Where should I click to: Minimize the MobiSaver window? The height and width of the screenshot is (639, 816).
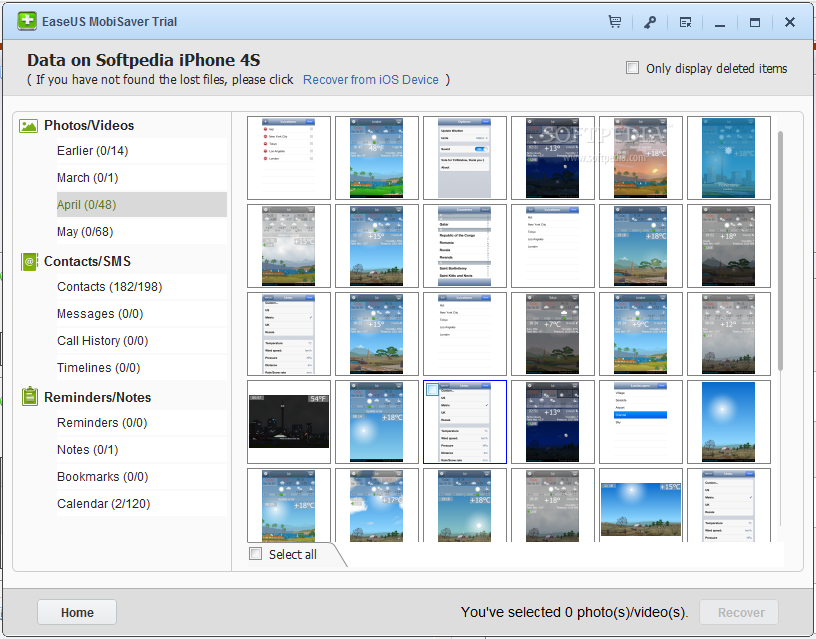(720, 23)
